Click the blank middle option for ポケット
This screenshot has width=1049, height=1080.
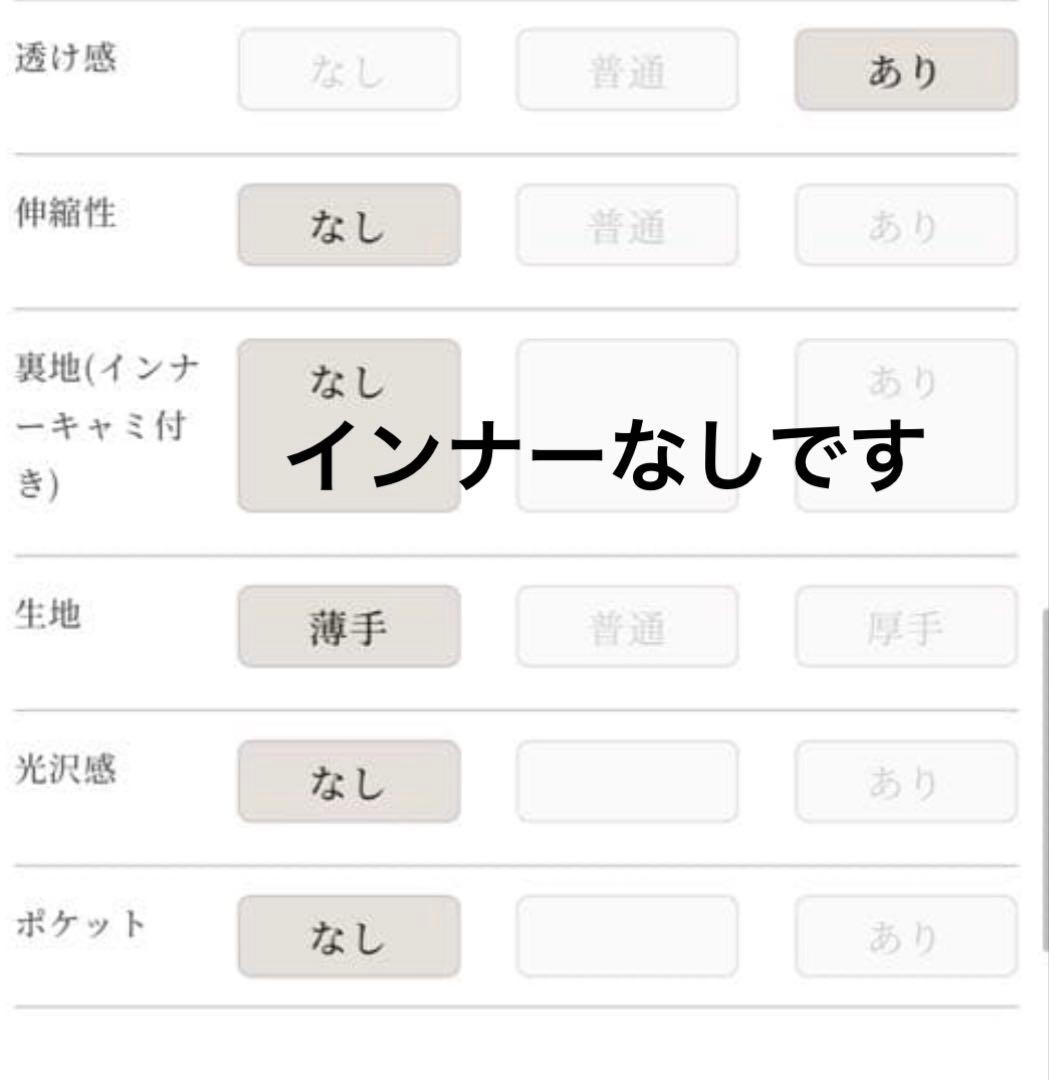(627, 937)
